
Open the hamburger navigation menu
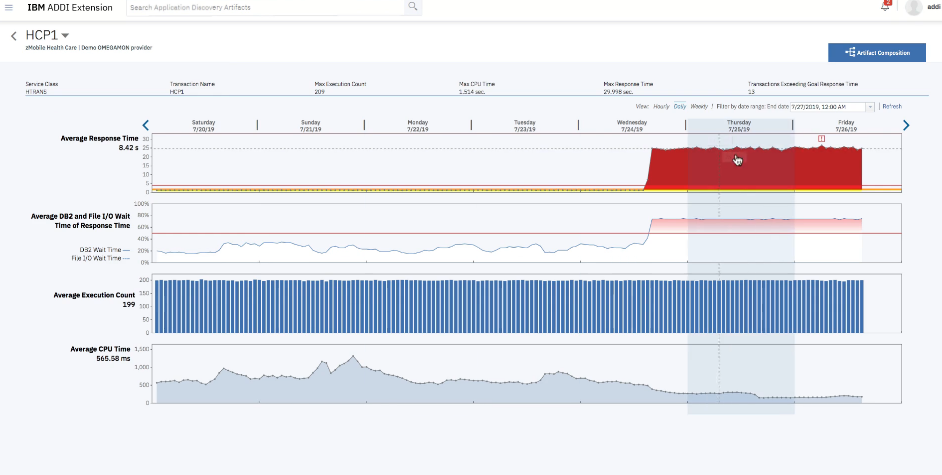pyautogui.click(x=9, y=7)
